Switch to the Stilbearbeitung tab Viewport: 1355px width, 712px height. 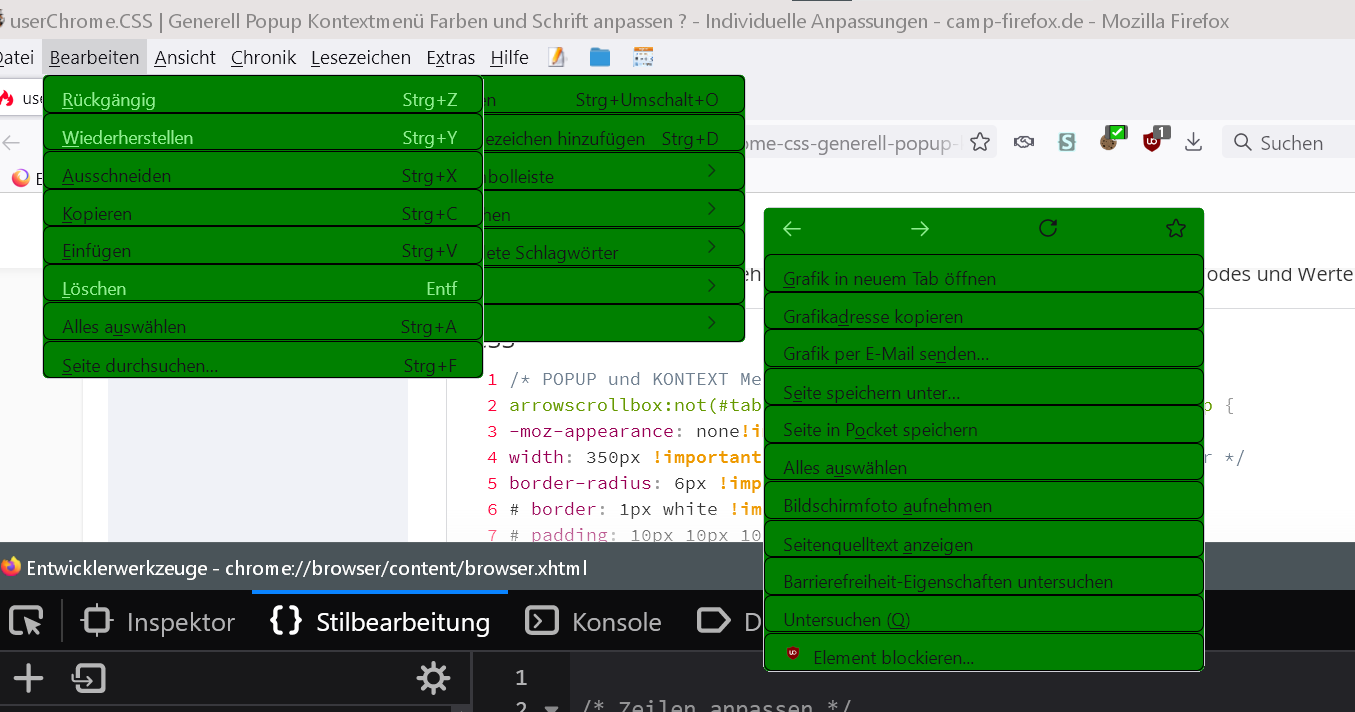[x=380, y=622]
